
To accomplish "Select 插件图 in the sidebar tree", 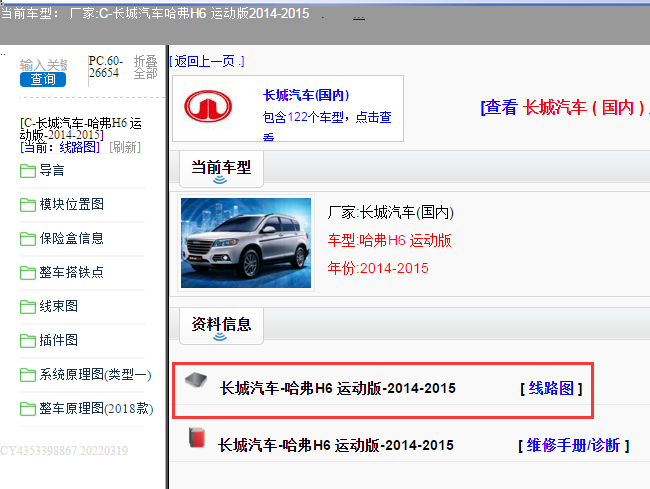I will coord(58,340).
